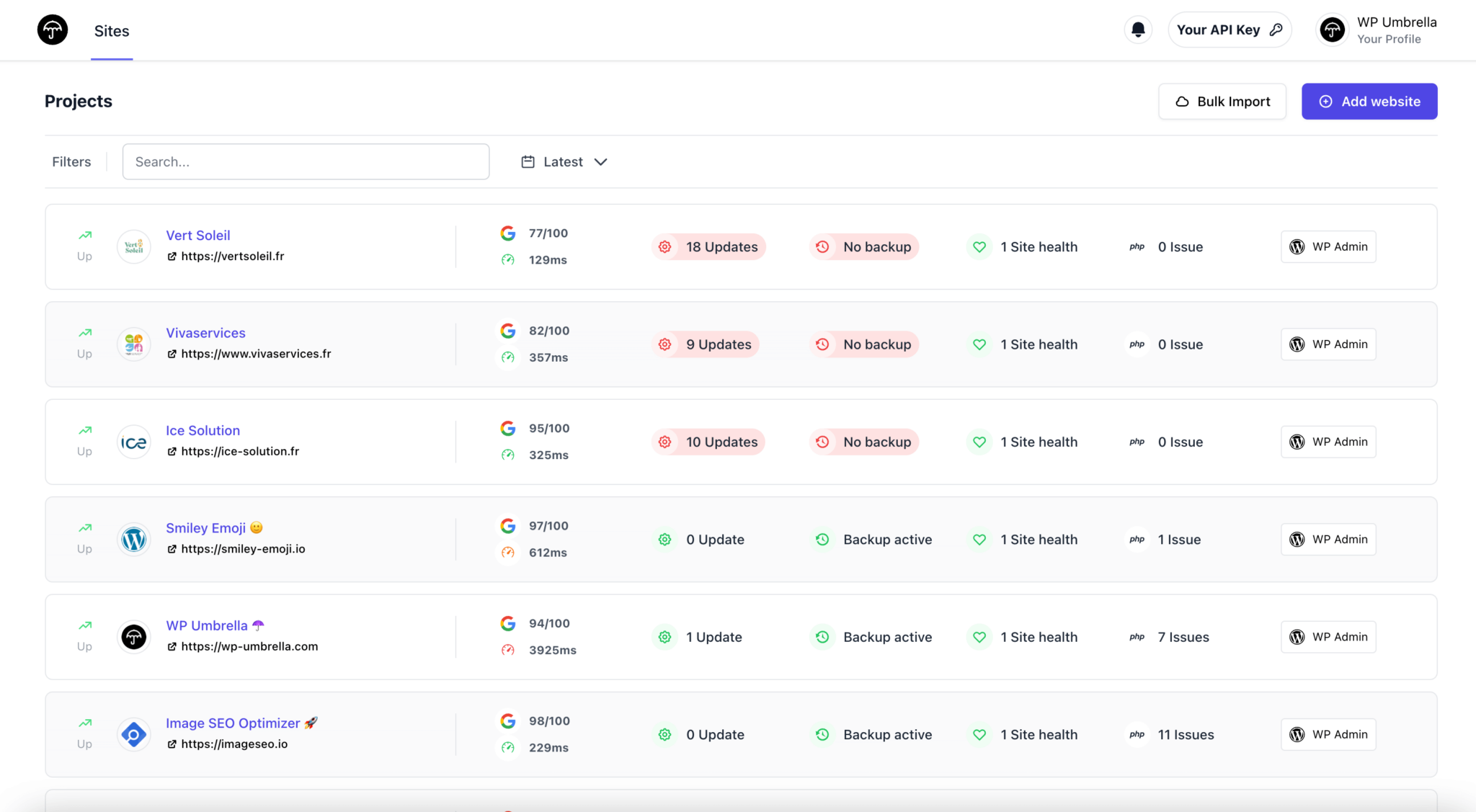Viewport: 1476px width, 812px height.
Task: Click the Add website button
Action: coord(1369,101)
